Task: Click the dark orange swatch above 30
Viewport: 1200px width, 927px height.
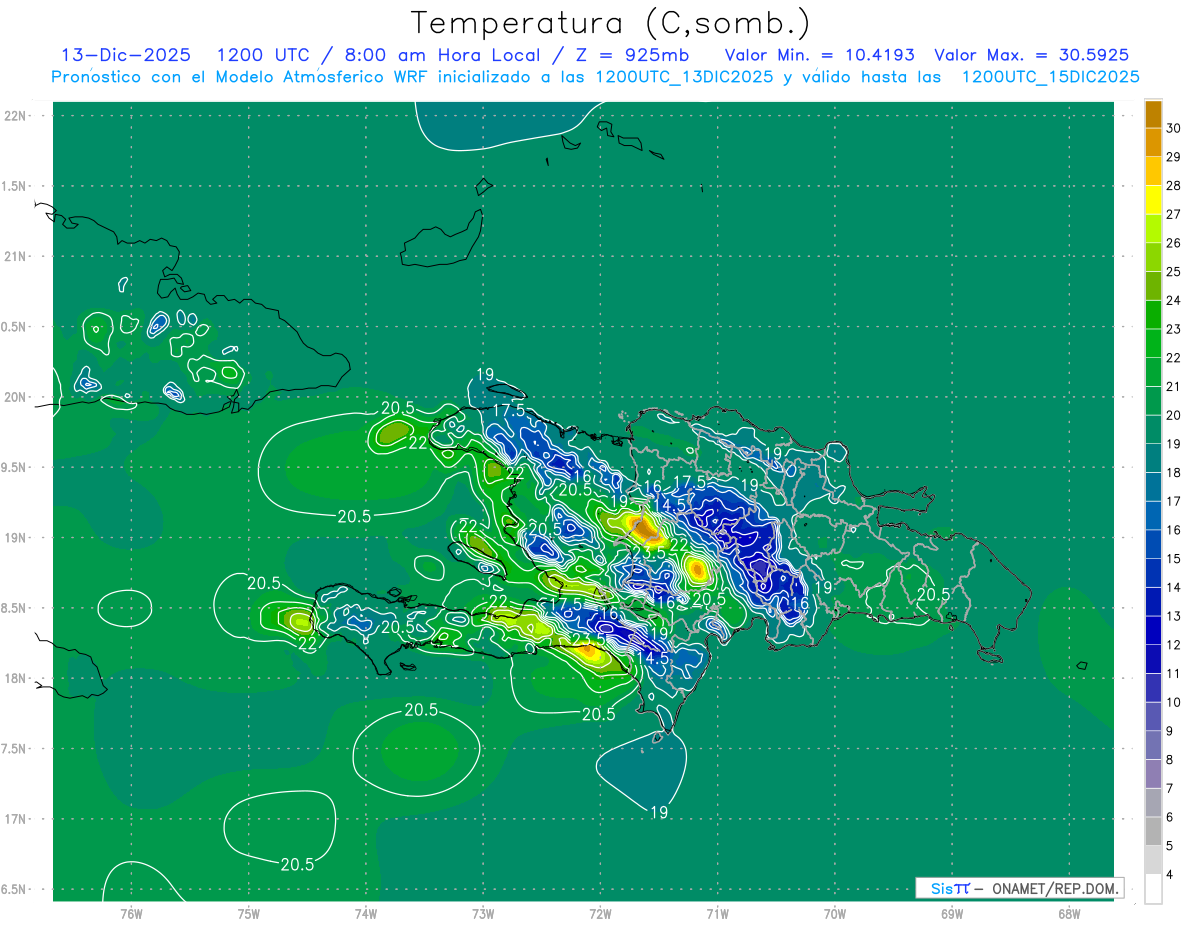Action: coord(1153,114)
